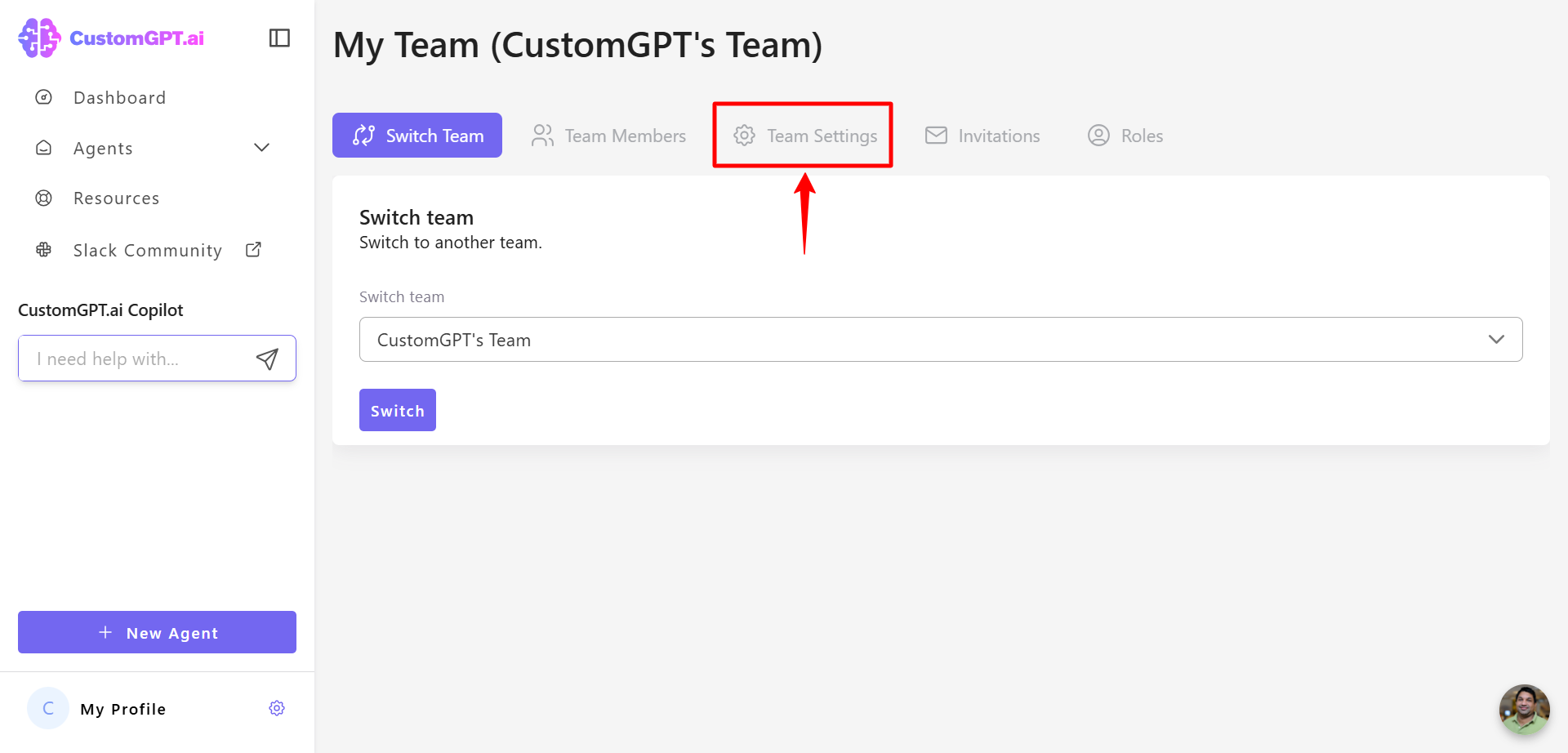The height and width of the screenshot is (753, 1568).
Task: Select the Switch Team tab
Action: (417, 136)
